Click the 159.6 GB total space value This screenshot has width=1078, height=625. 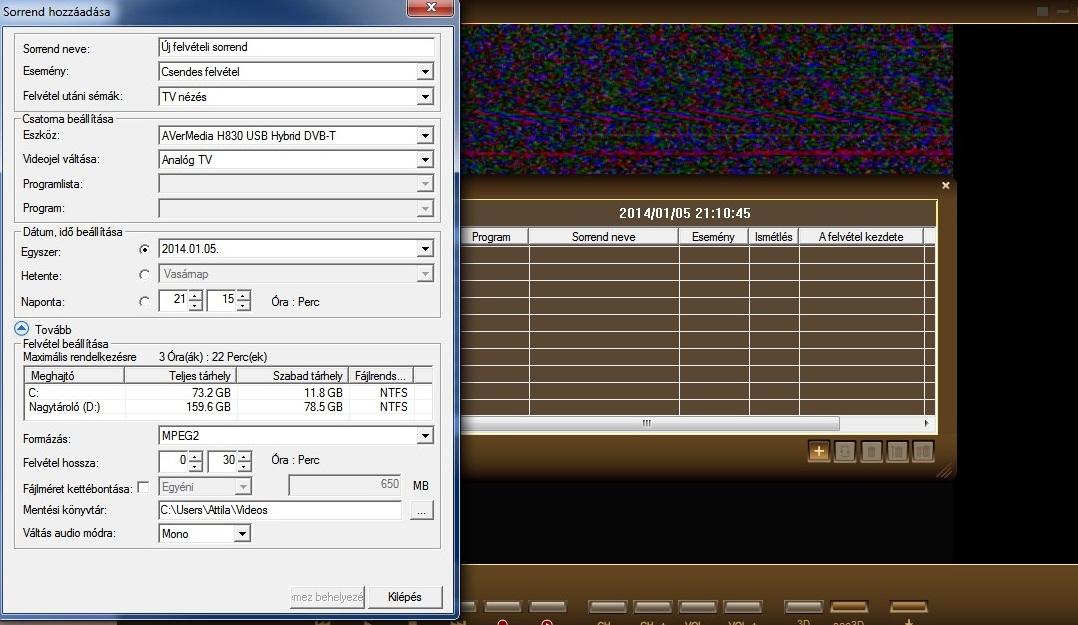point(208,407)
